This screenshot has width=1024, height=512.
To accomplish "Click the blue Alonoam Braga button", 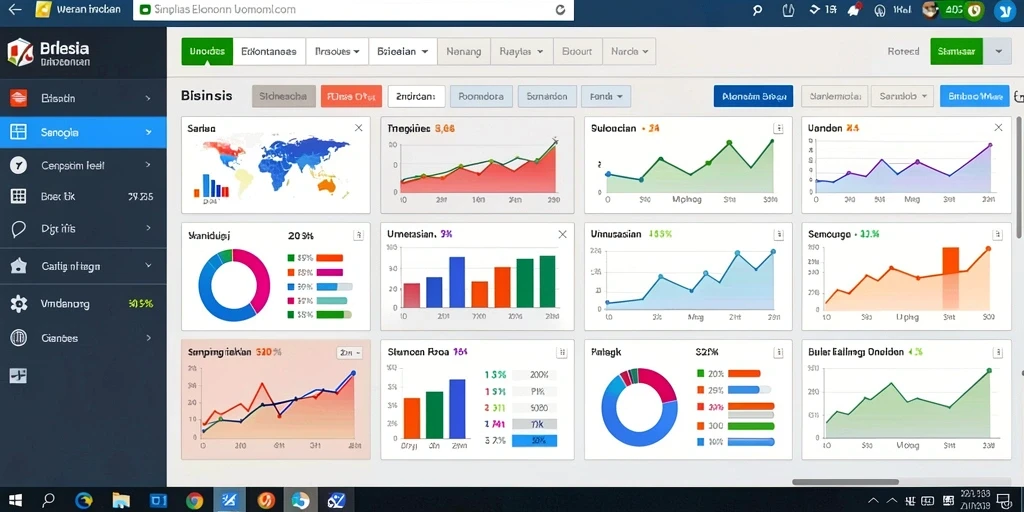I will coord(753,96).
